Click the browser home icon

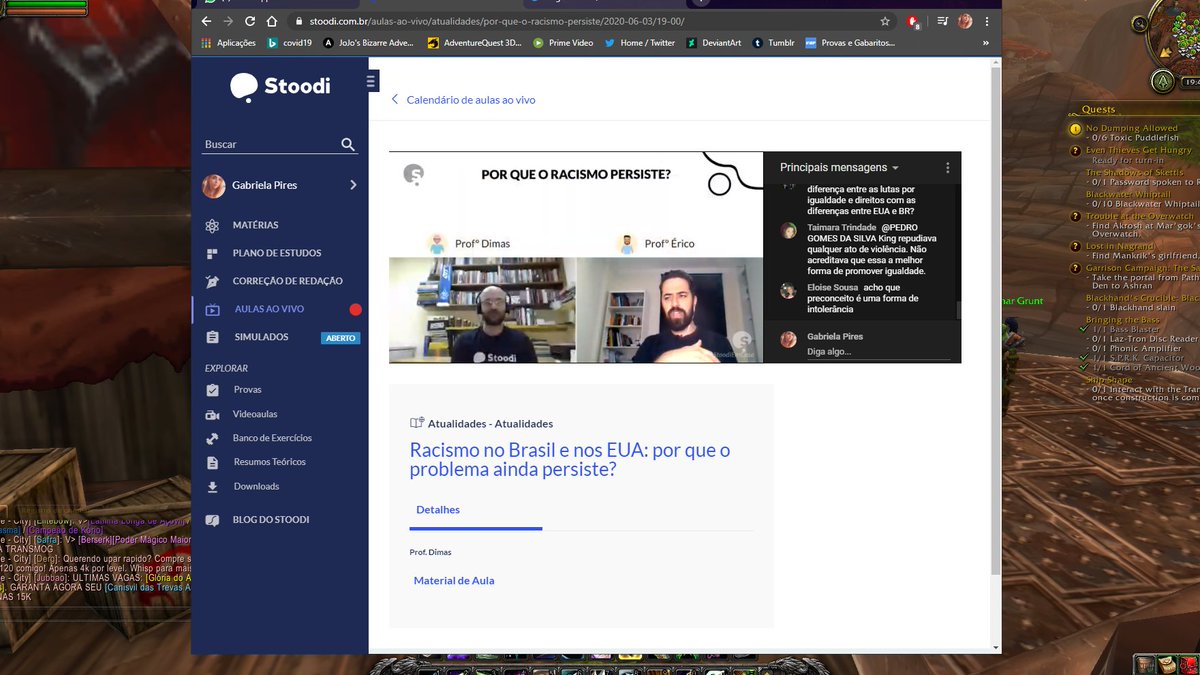[x=272, y=21]
